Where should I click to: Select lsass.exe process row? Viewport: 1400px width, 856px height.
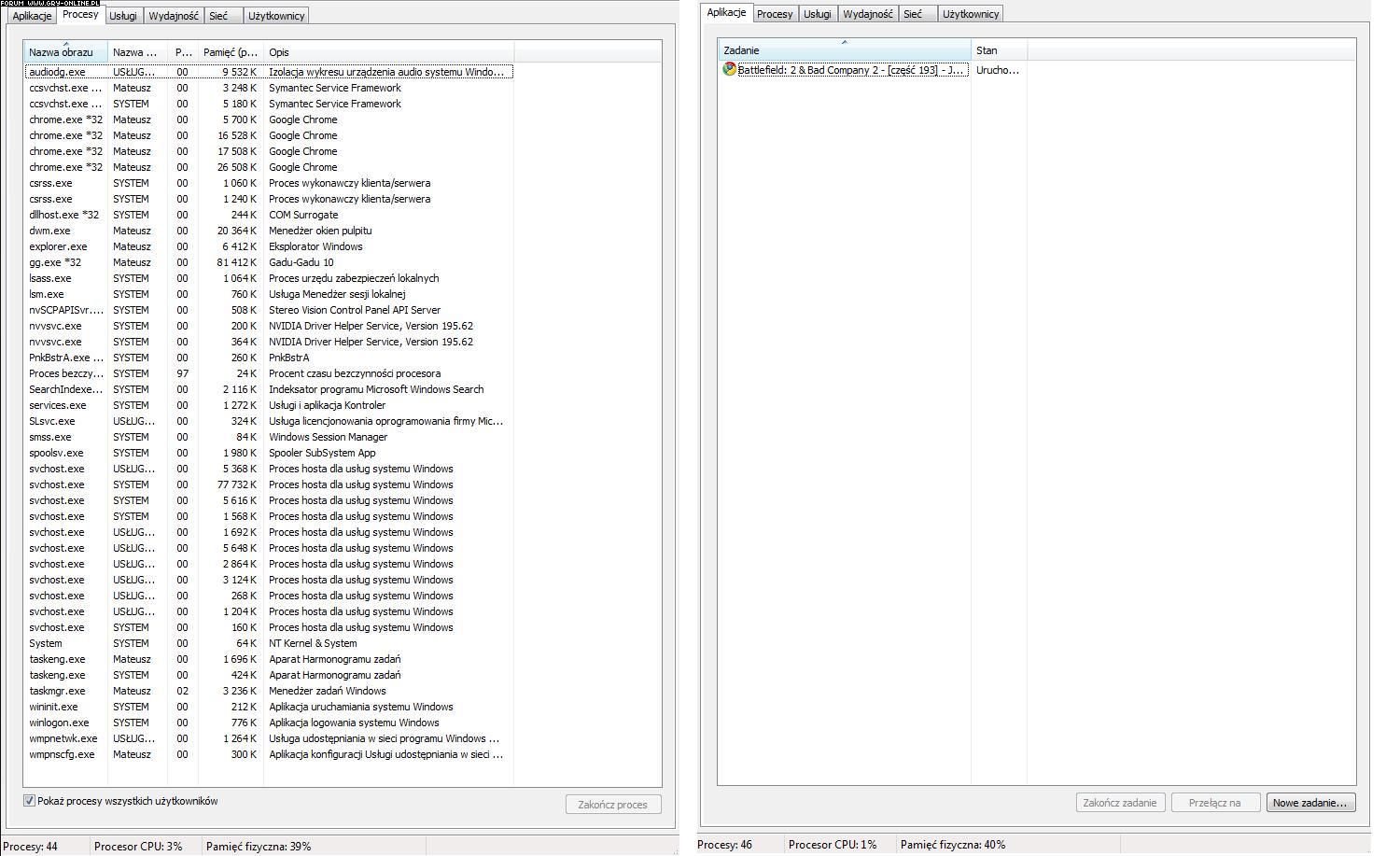pos(269,278)
